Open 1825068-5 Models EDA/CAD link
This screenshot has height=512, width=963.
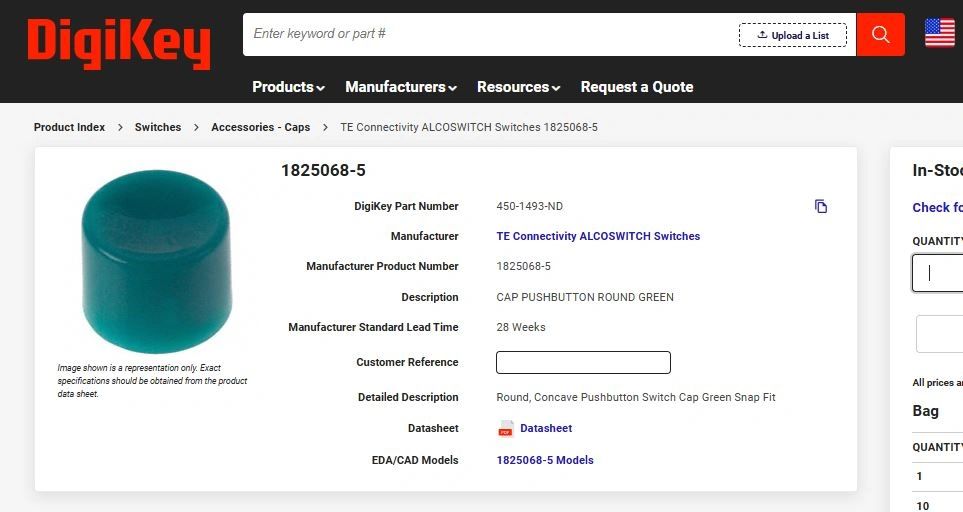(x=545, y=461)
